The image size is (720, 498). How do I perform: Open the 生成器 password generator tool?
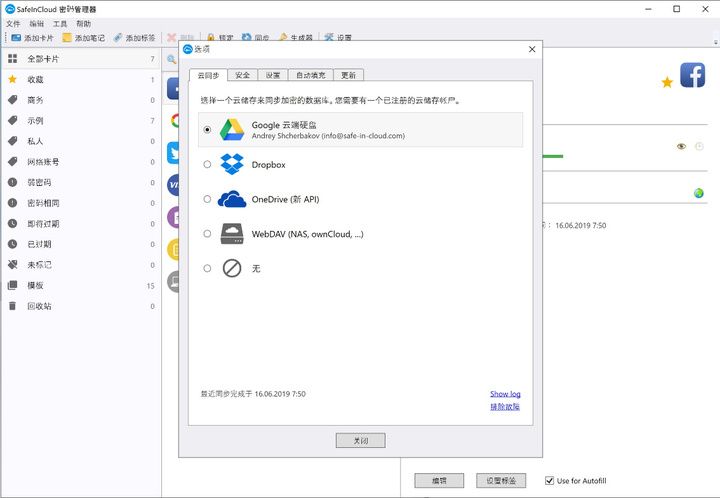pyautogui.click(x=296, y=38)
